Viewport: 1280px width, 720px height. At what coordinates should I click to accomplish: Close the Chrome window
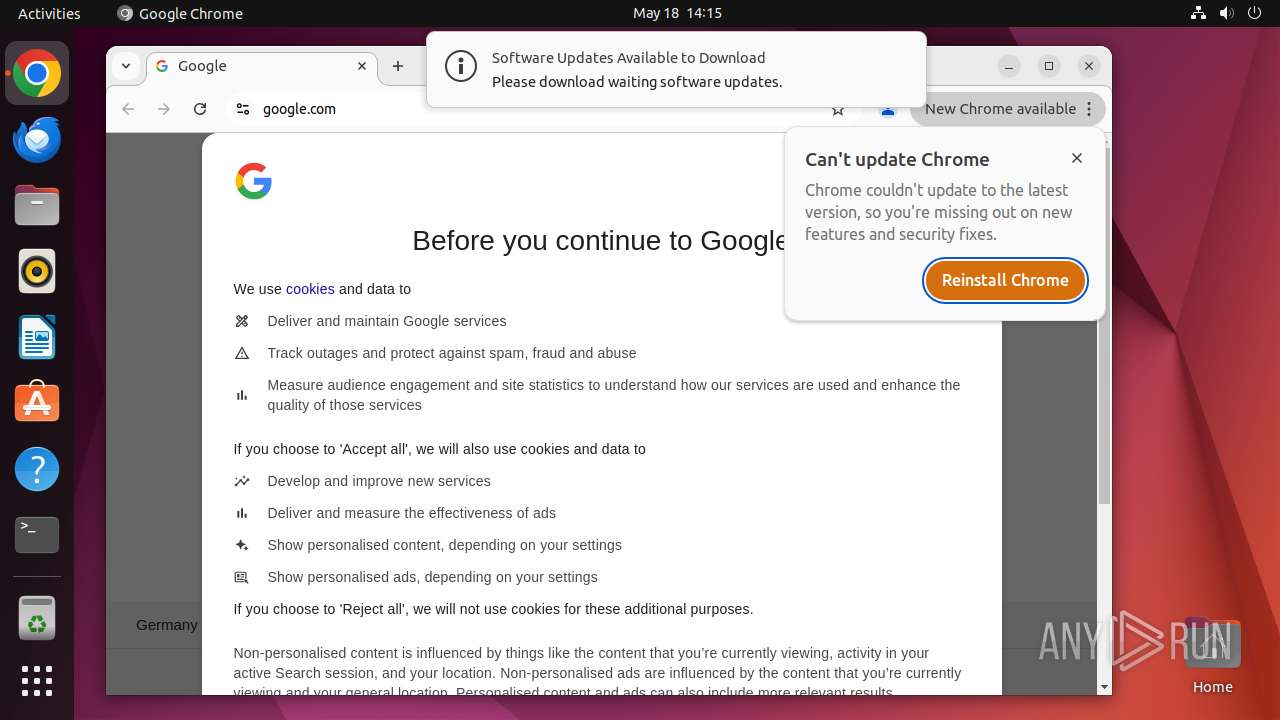(1089, 66)
